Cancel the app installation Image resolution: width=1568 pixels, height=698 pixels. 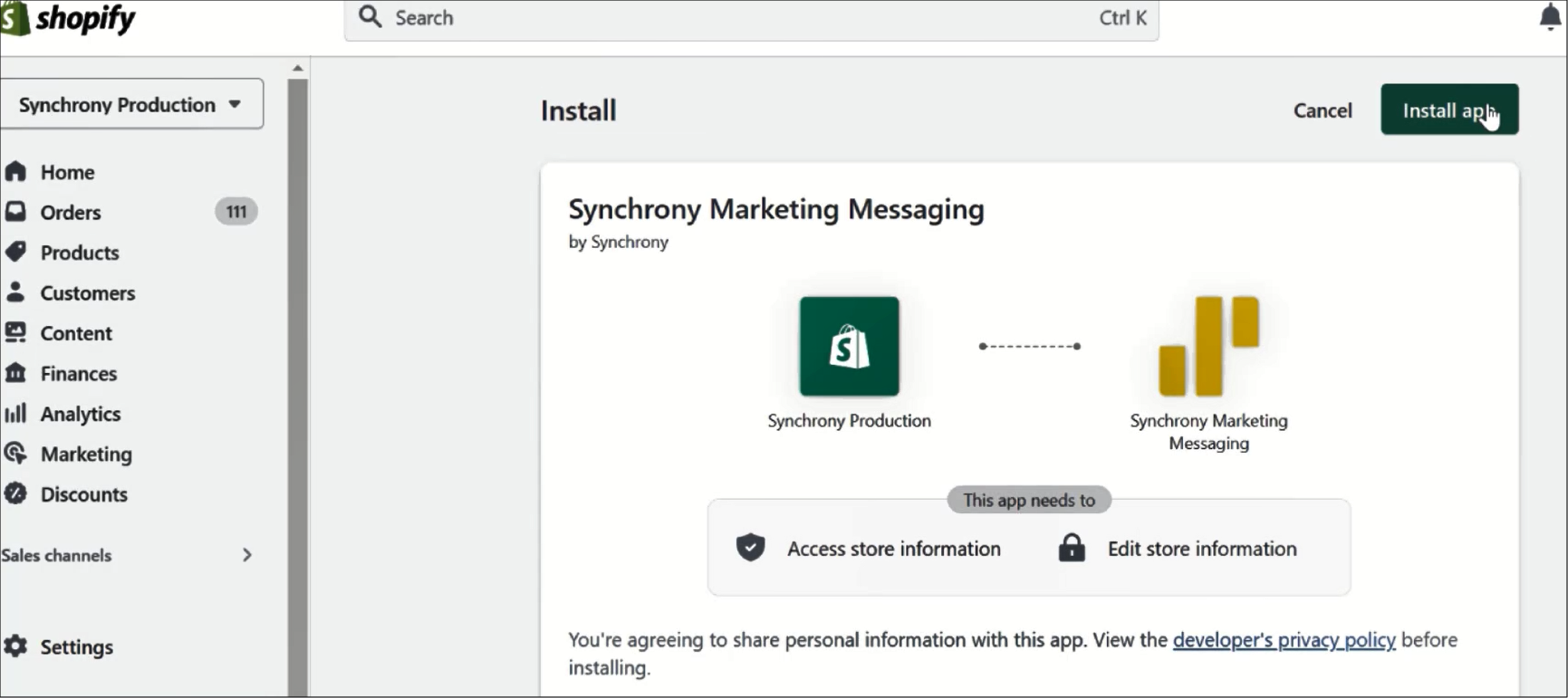point(1323,110)
